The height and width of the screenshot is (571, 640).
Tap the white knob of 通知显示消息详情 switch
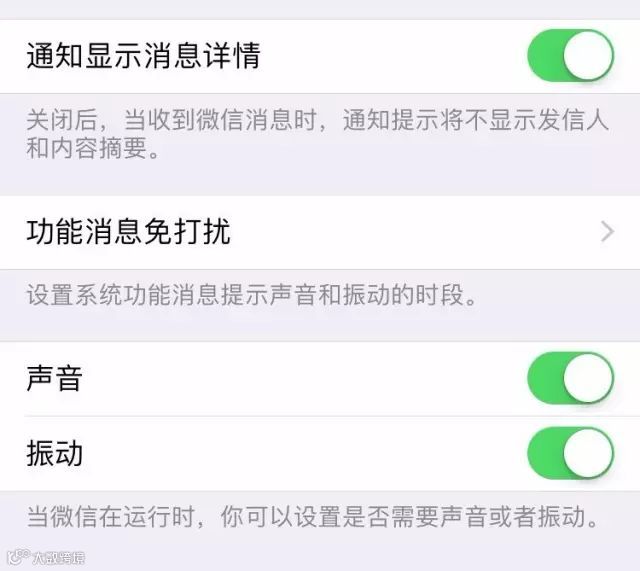coord(588,55)
